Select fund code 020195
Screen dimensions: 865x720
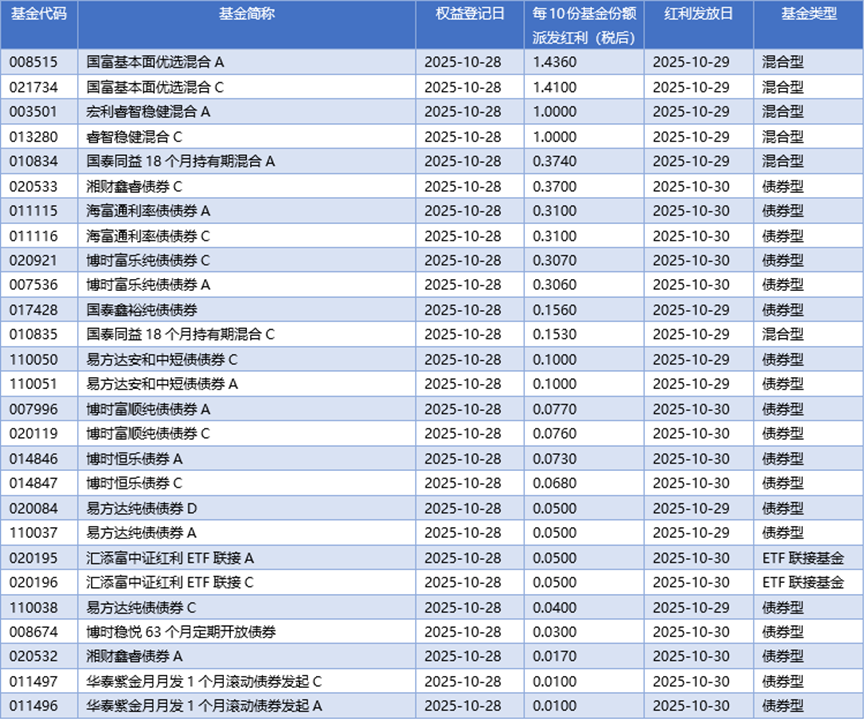pyautogui.click(x=33, y=558)
